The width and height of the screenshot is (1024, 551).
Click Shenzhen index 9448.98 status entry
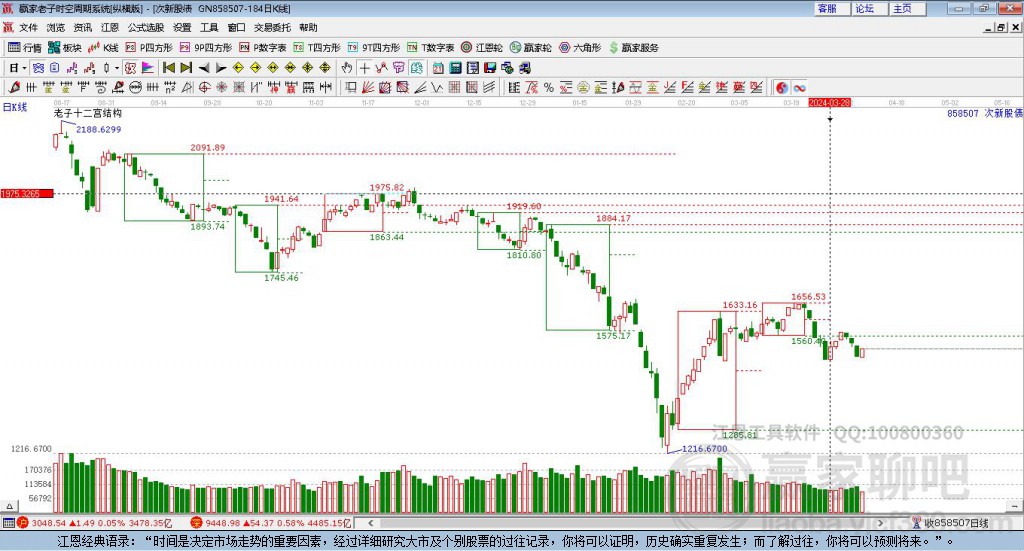(271, 523)
